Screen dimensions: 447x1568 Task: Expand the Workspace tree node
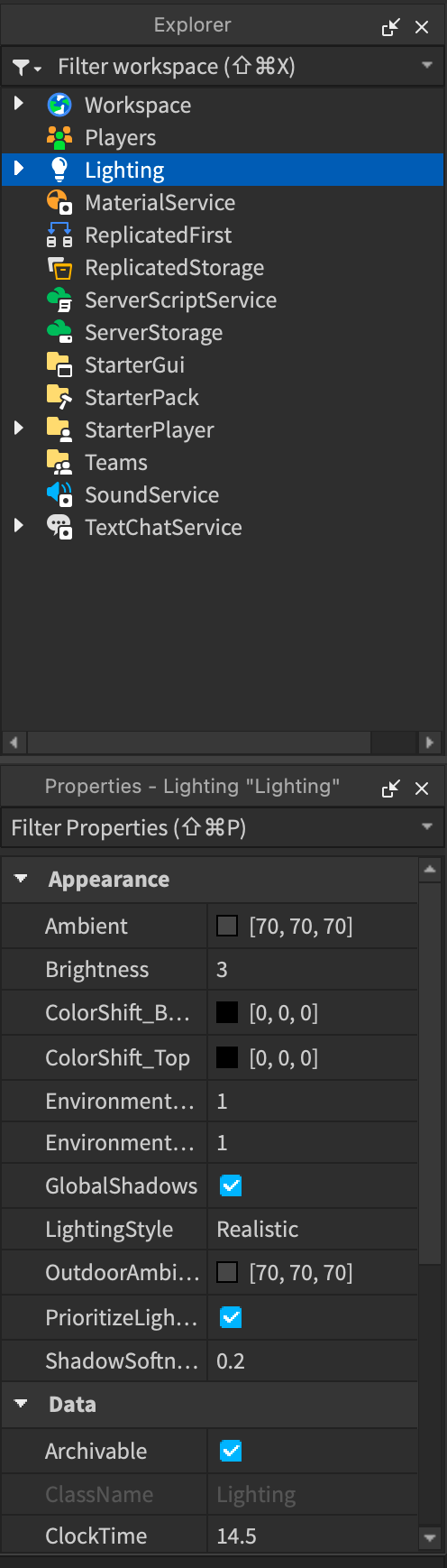[19, 105]
